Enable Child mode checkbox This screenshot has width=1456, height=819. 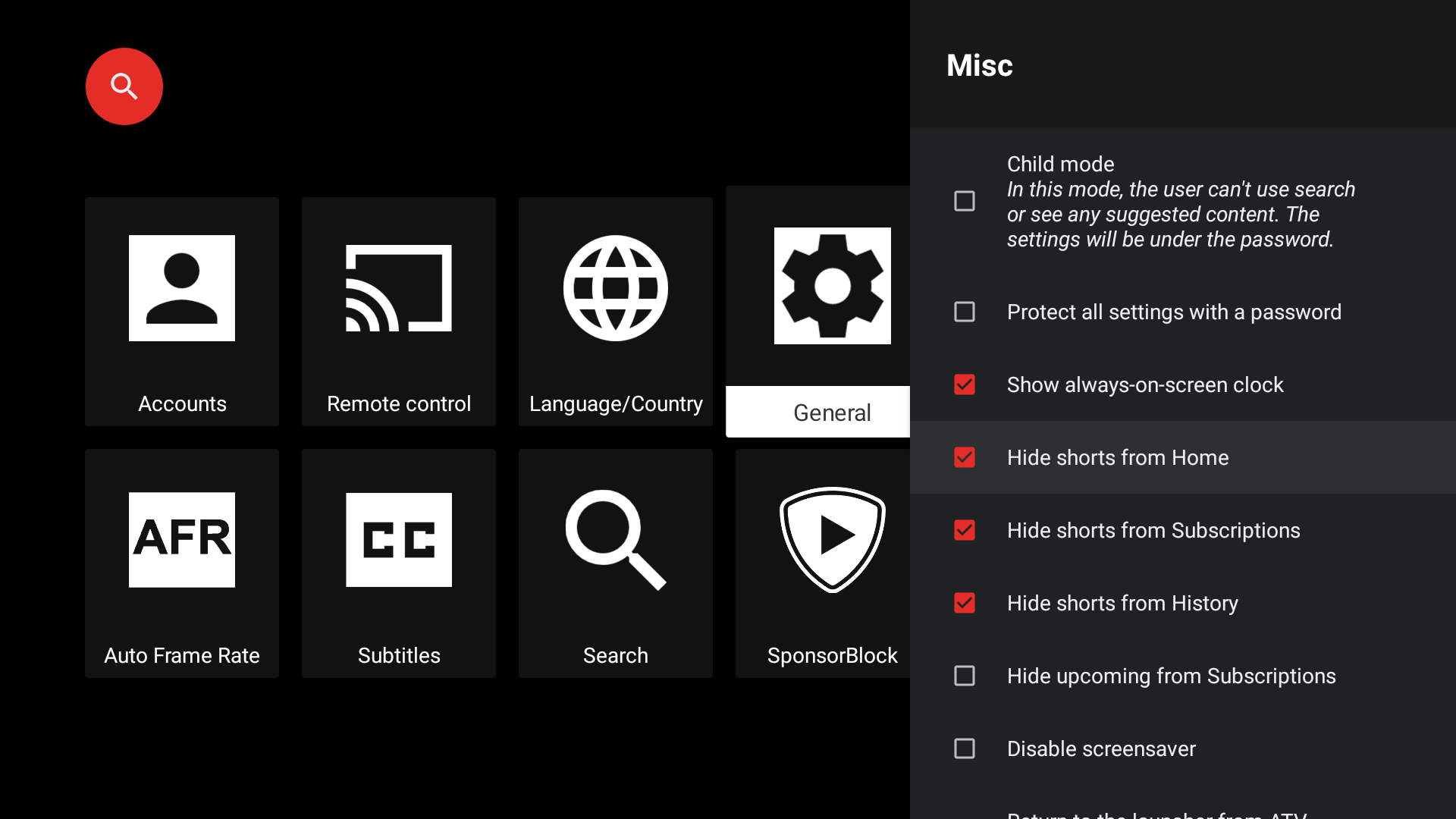point(965,201)
